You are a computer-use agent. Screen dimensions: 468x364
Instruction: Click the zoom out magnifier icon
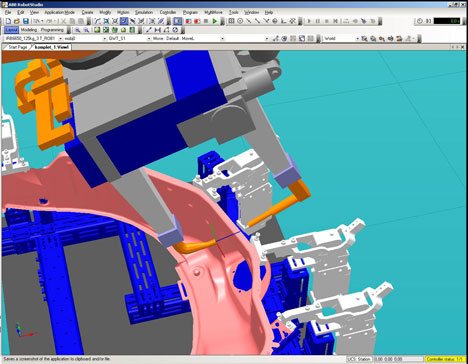[86, 30]
